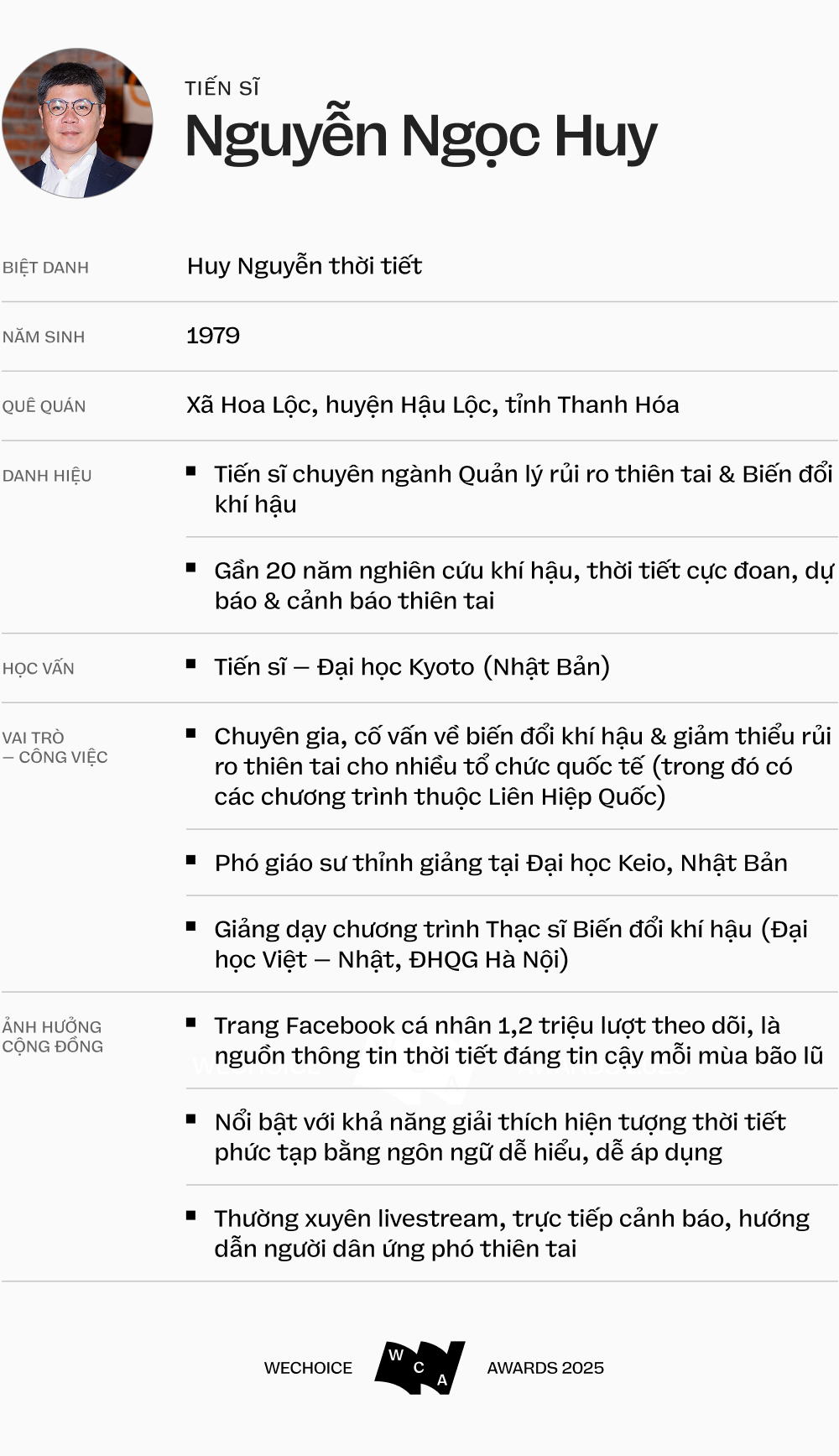839x1456 pixels.
Task: Click the WCA logo at the bottom
Action: tap(419, 1367)
